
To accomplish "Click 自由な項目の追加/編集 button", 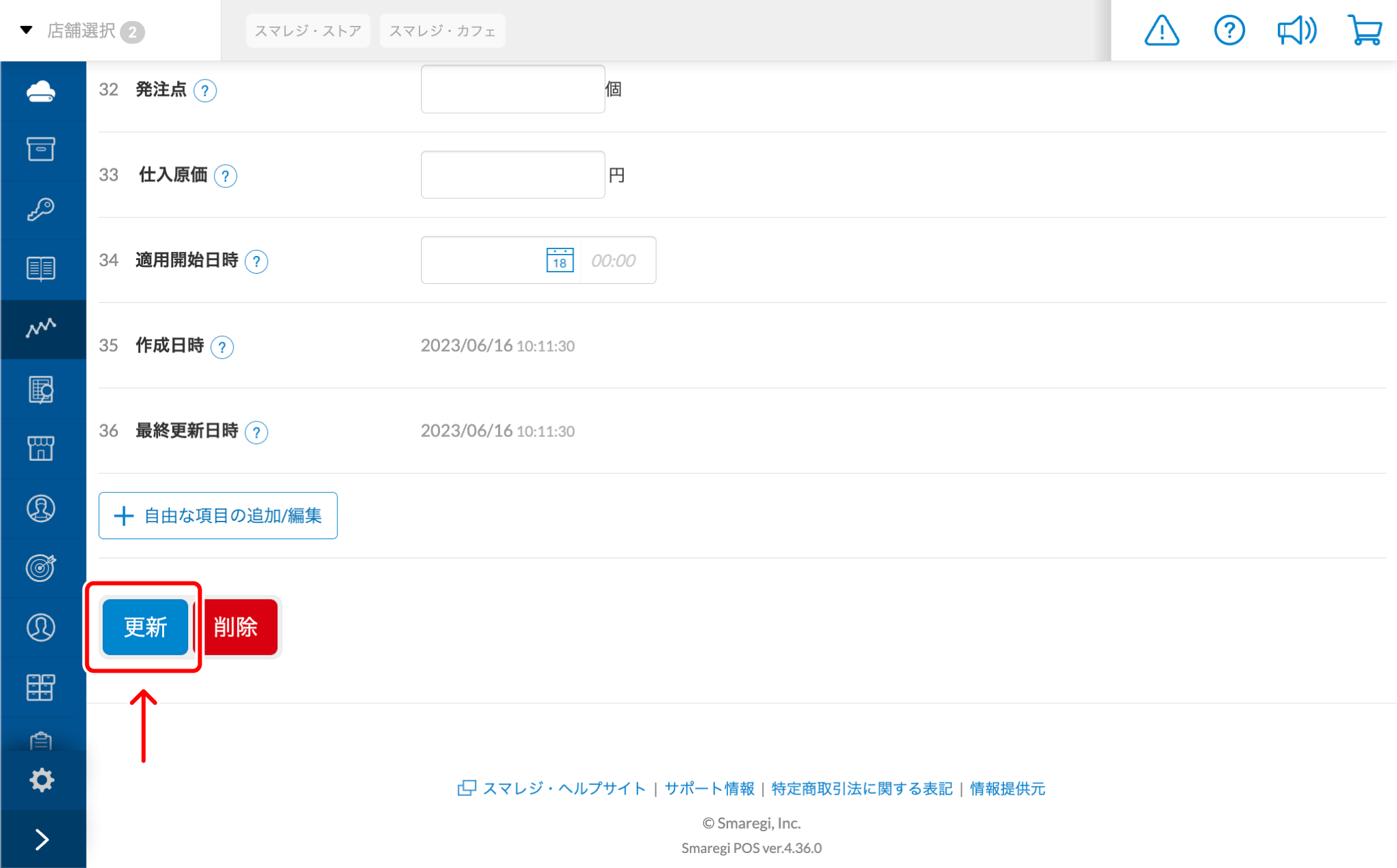I will [x=218, y=515].
